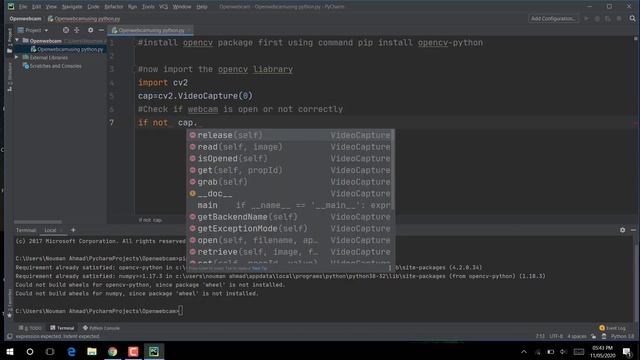Viewport: 640px width, 360px height.
Task: Open the red Camtasia app on taskbar
Action: [133, 351]
